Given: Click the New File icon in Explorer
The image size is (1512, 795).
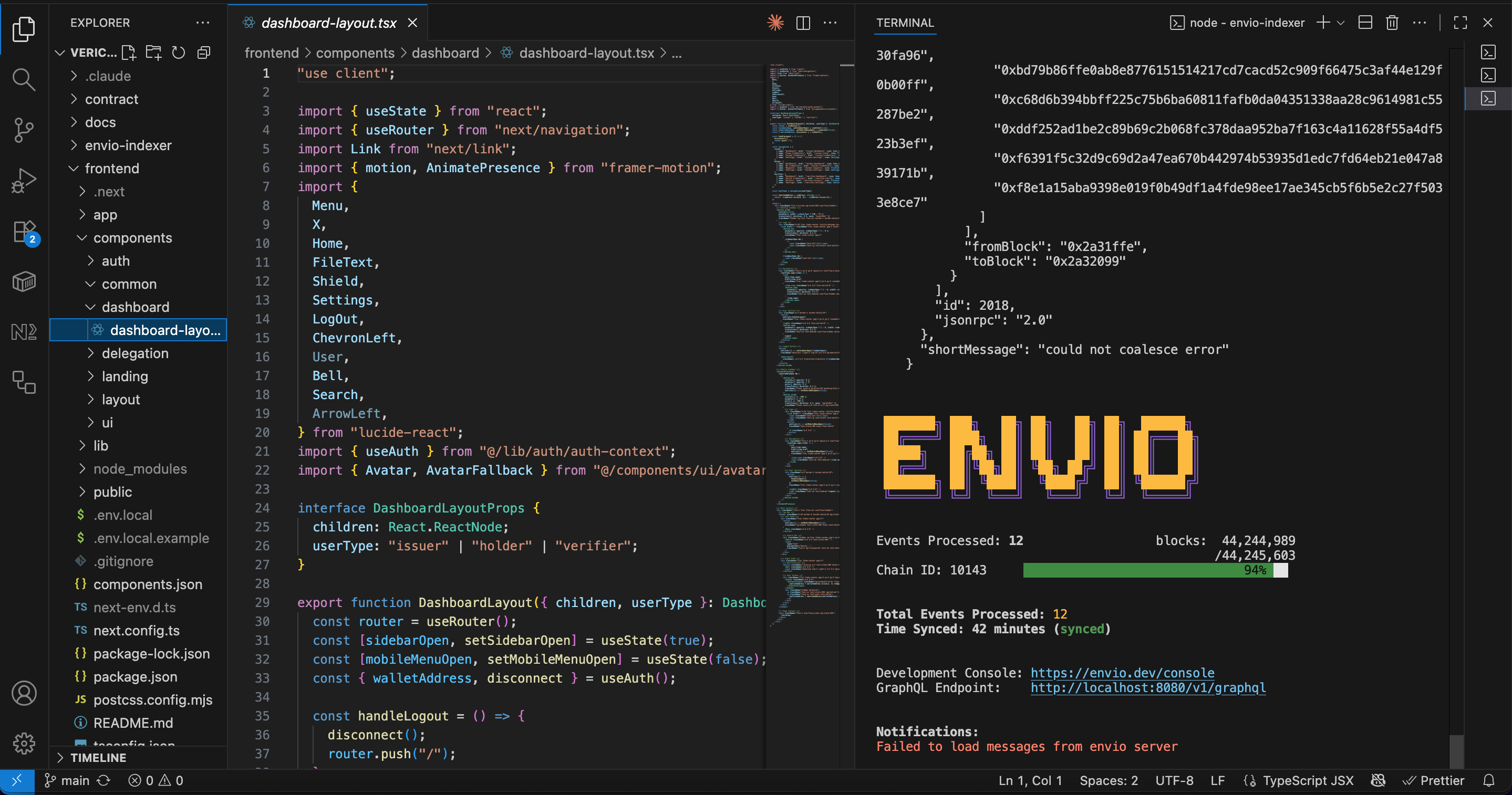Looking at the screenshot, I should (129, 53).
